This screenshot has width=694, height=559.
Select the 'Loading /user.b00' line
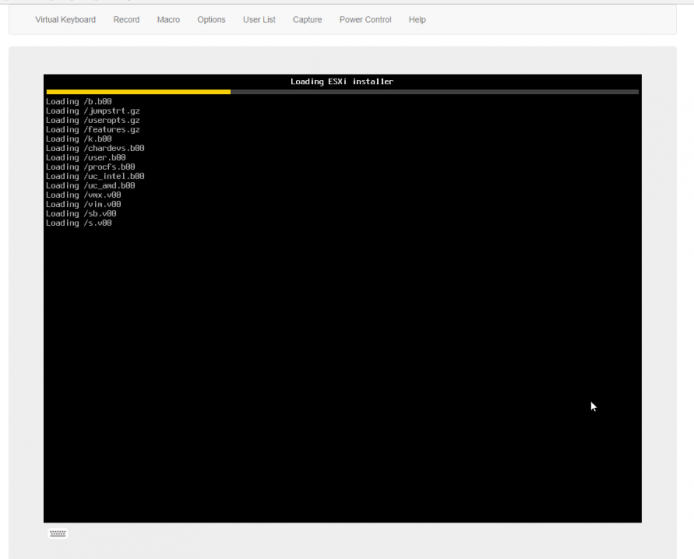point(86,158)
